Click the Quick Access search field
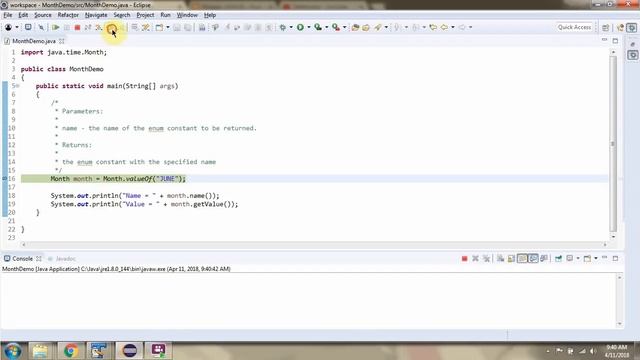 574,27
